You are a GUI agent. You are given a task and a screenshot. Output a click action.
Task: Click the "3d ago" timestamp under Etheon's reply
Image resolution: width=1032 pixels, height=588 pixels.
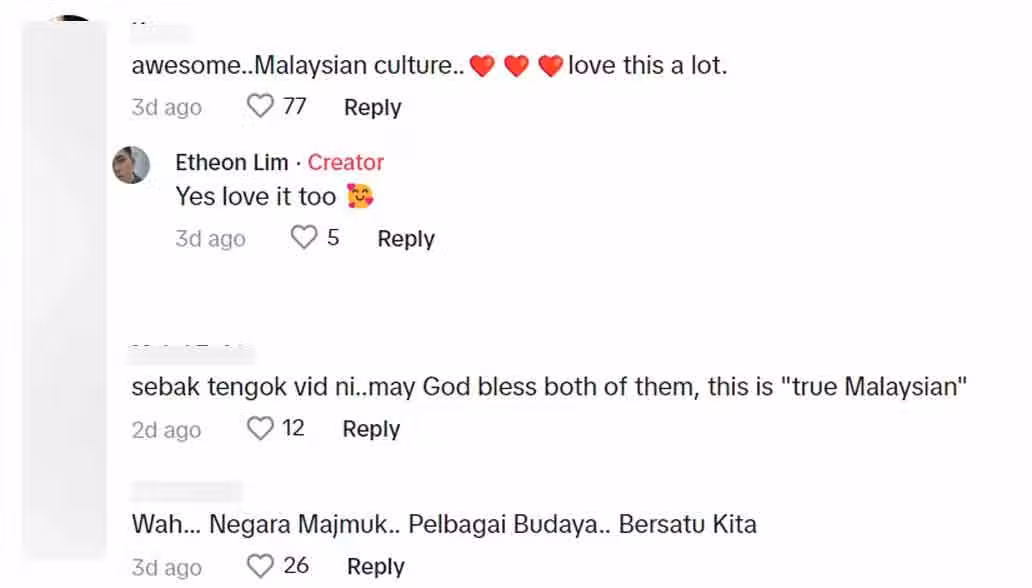tap(210, 239)
